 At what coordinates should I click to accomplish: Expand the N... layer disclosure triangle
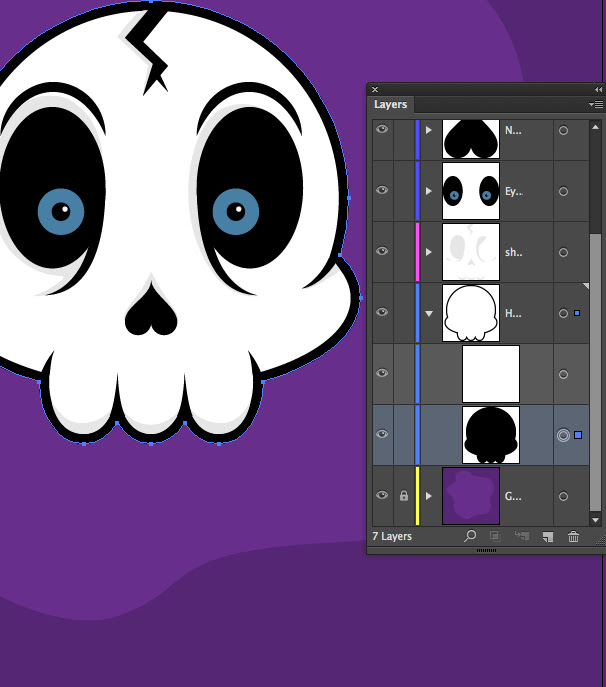click(x=429, y=130)
